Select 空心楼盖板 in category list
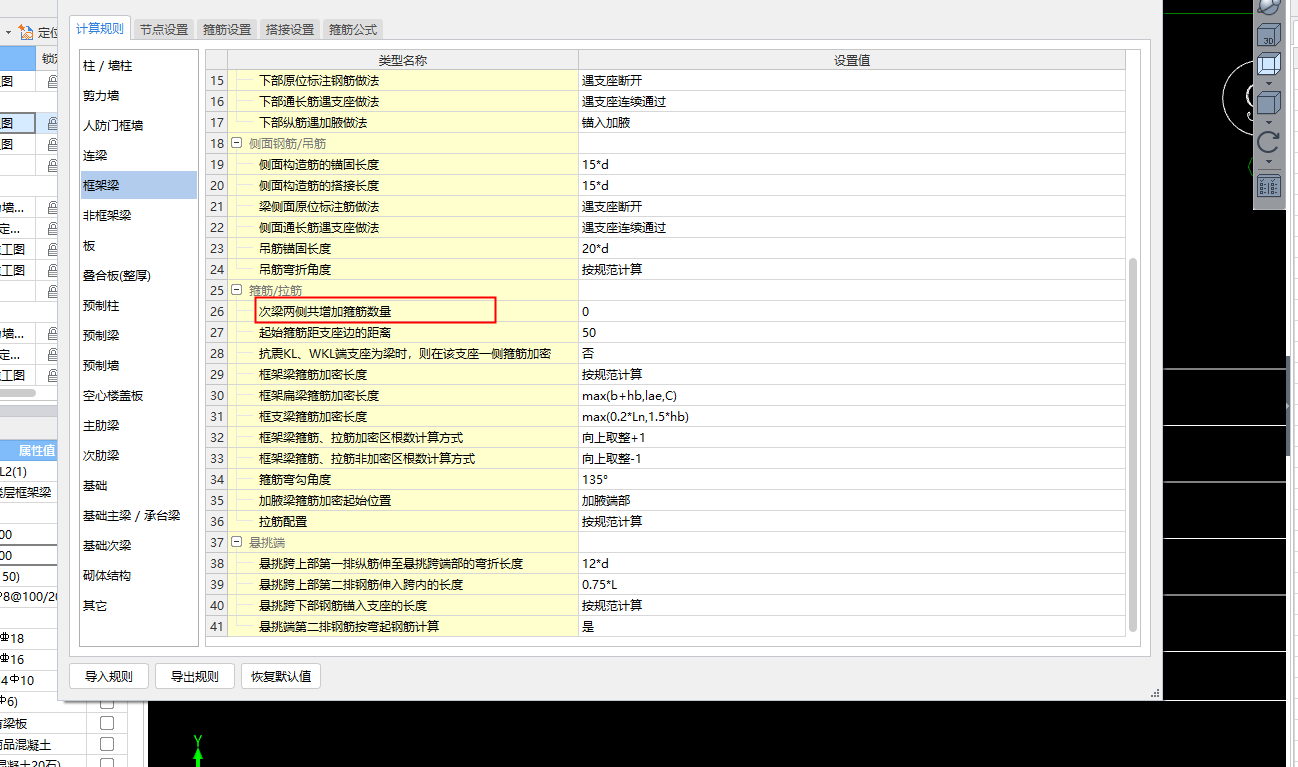 coord(138,395)
